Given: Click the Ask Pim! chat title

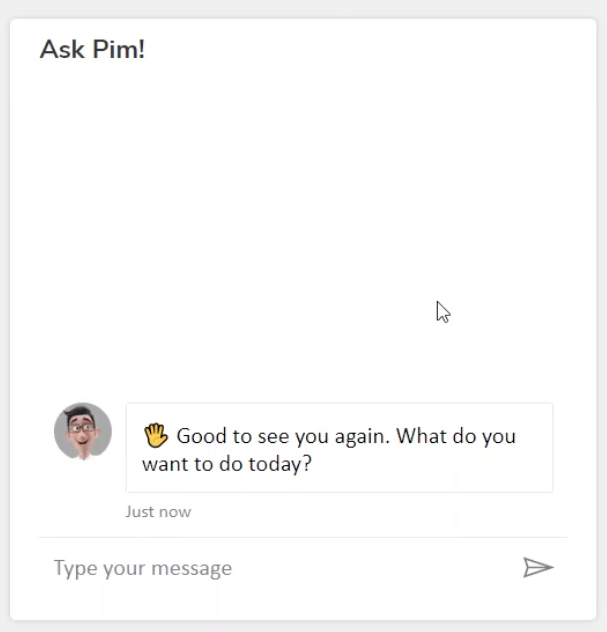Looking at the screenshot, I should coord(92,49).
